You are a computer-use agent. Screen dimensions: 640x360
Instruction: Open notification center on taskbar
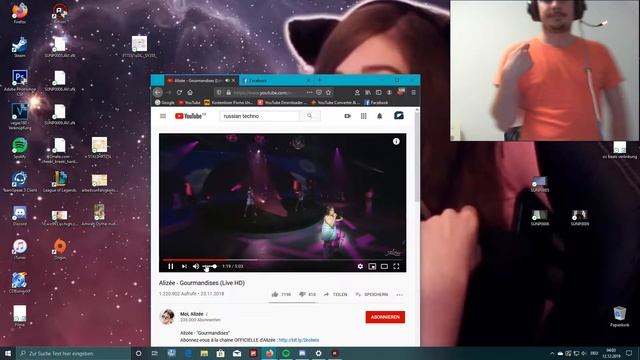[x=629, y=353]
